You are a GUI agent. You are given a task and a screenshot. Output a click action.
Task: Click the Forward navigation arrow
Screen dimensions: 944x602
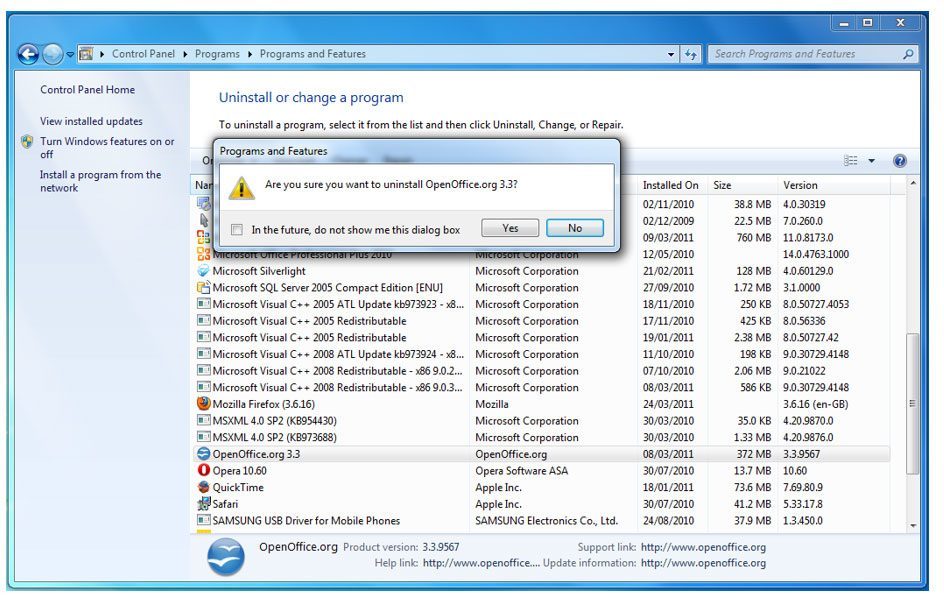(52, 54)
